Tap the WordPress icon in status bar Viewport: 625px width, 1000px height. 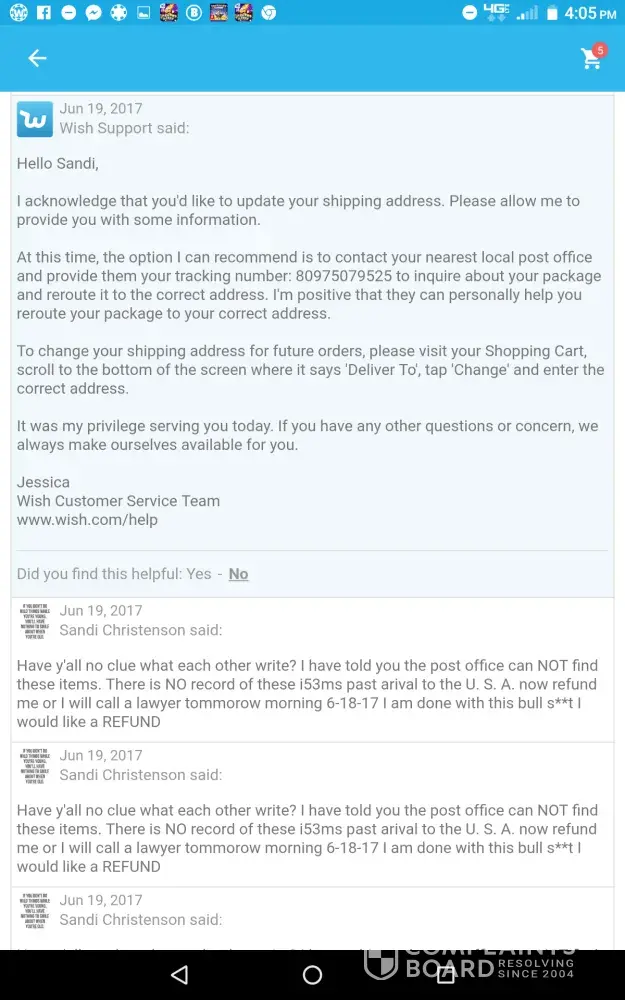coord(18,13)
